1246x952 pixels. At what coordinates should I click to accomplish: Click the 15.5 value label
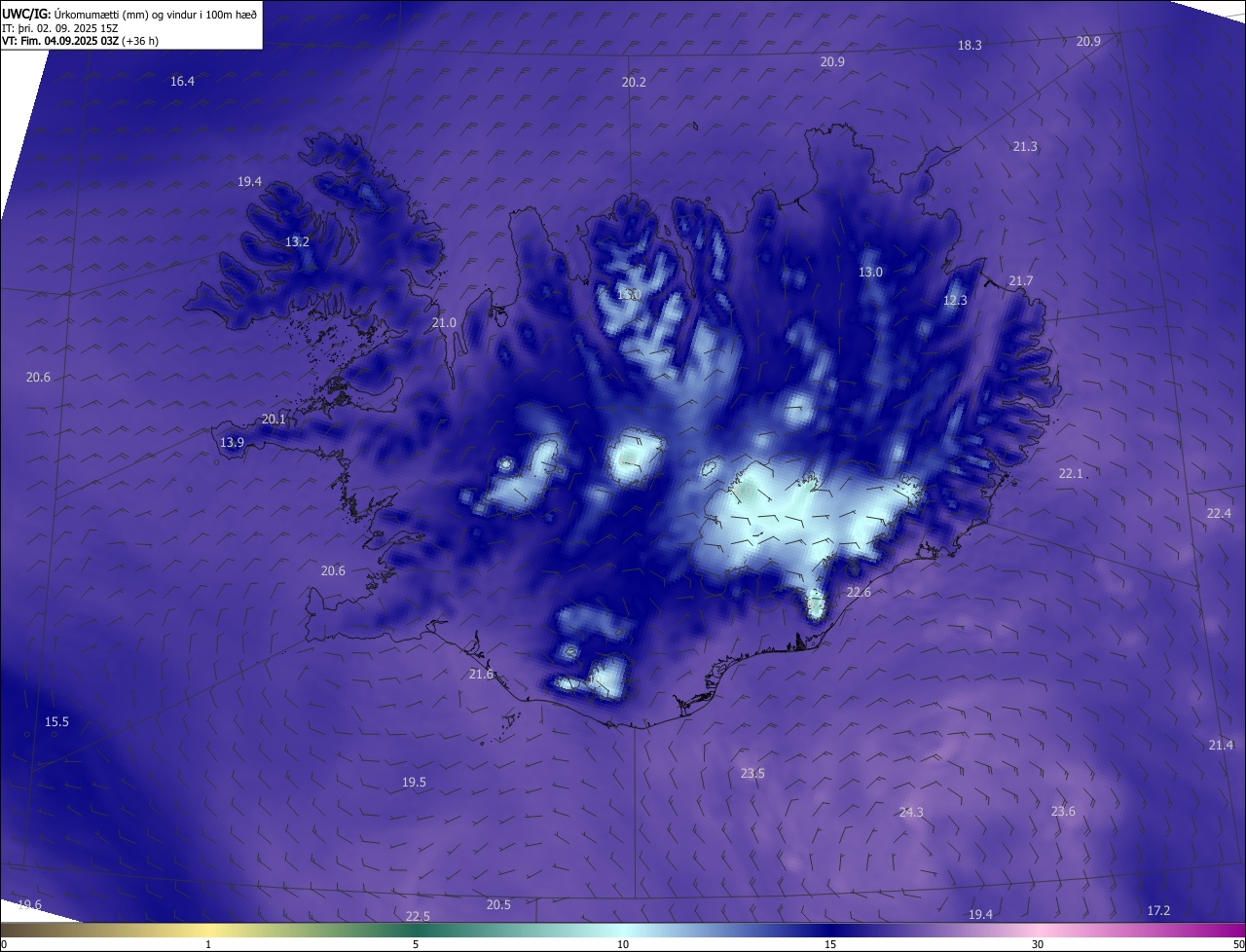[56, 722]
